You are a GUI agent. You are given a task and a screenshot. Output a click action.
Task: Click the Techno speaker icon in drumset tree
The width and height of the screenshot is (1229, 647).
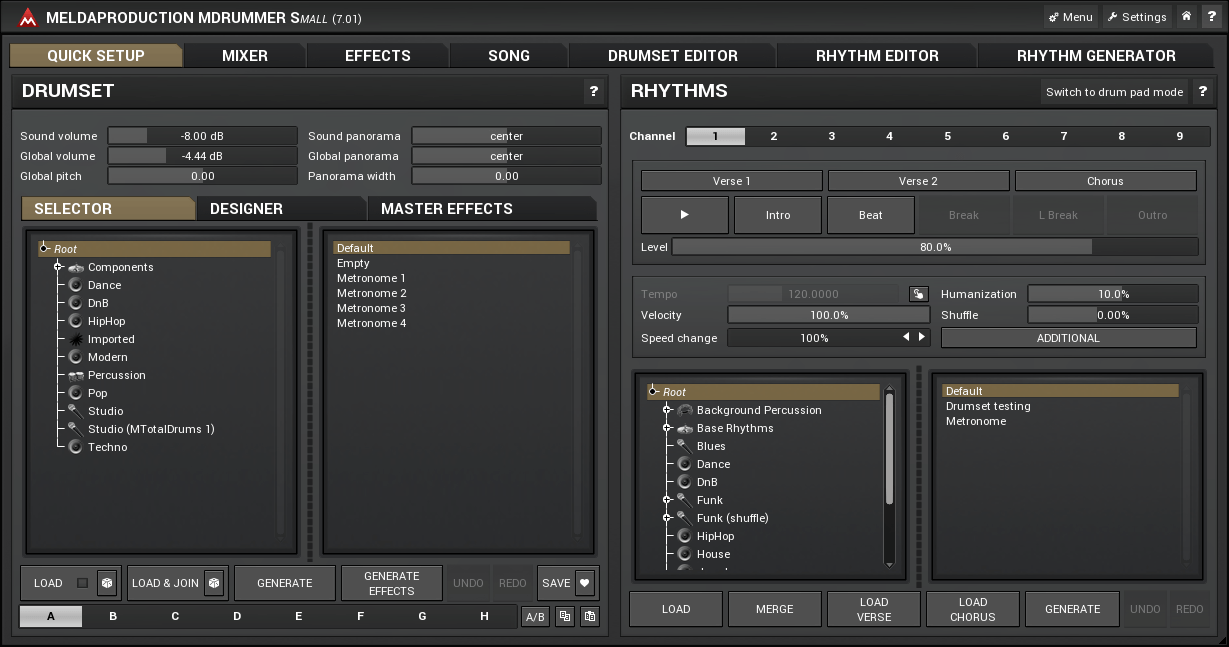pos(76,447)
